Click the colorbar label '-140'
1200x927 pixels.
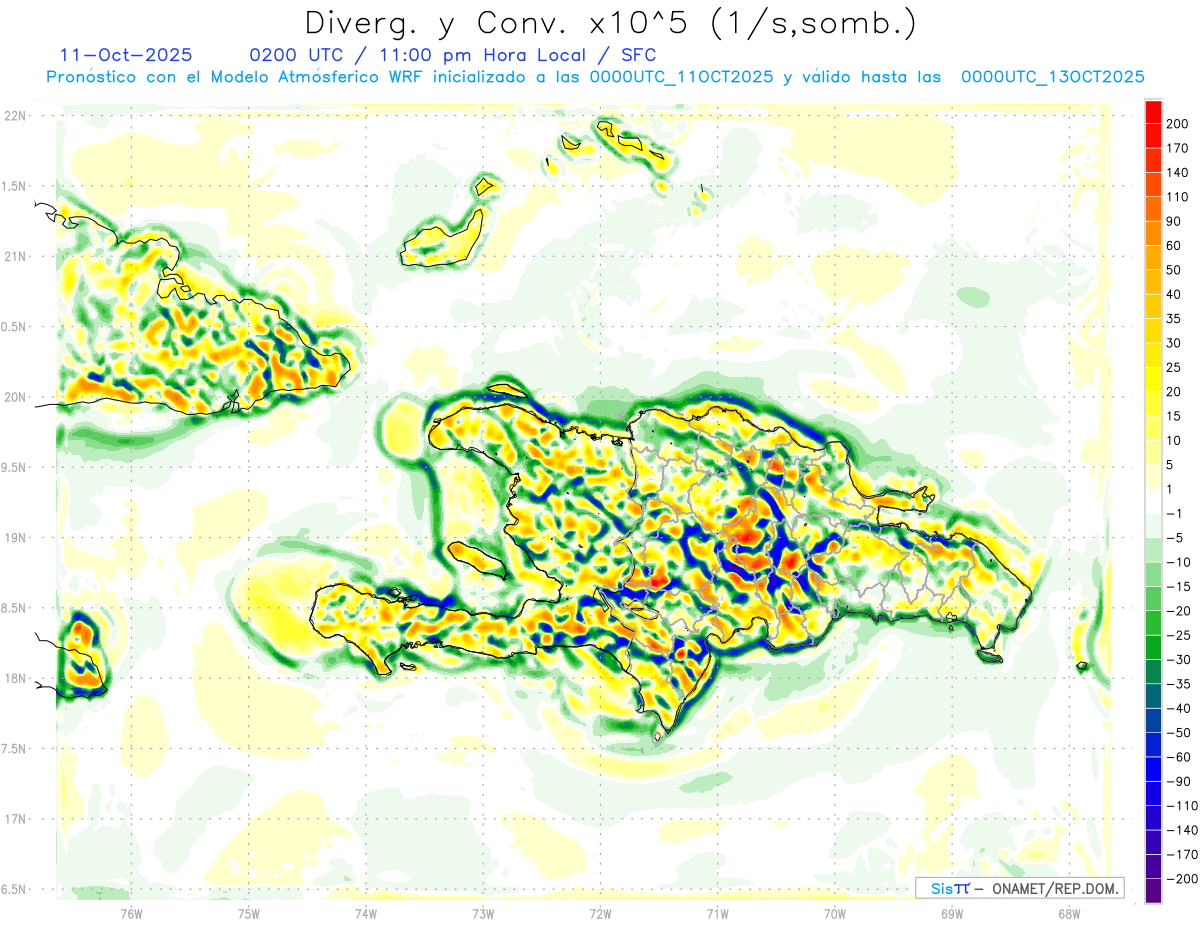click(1183, 830)
